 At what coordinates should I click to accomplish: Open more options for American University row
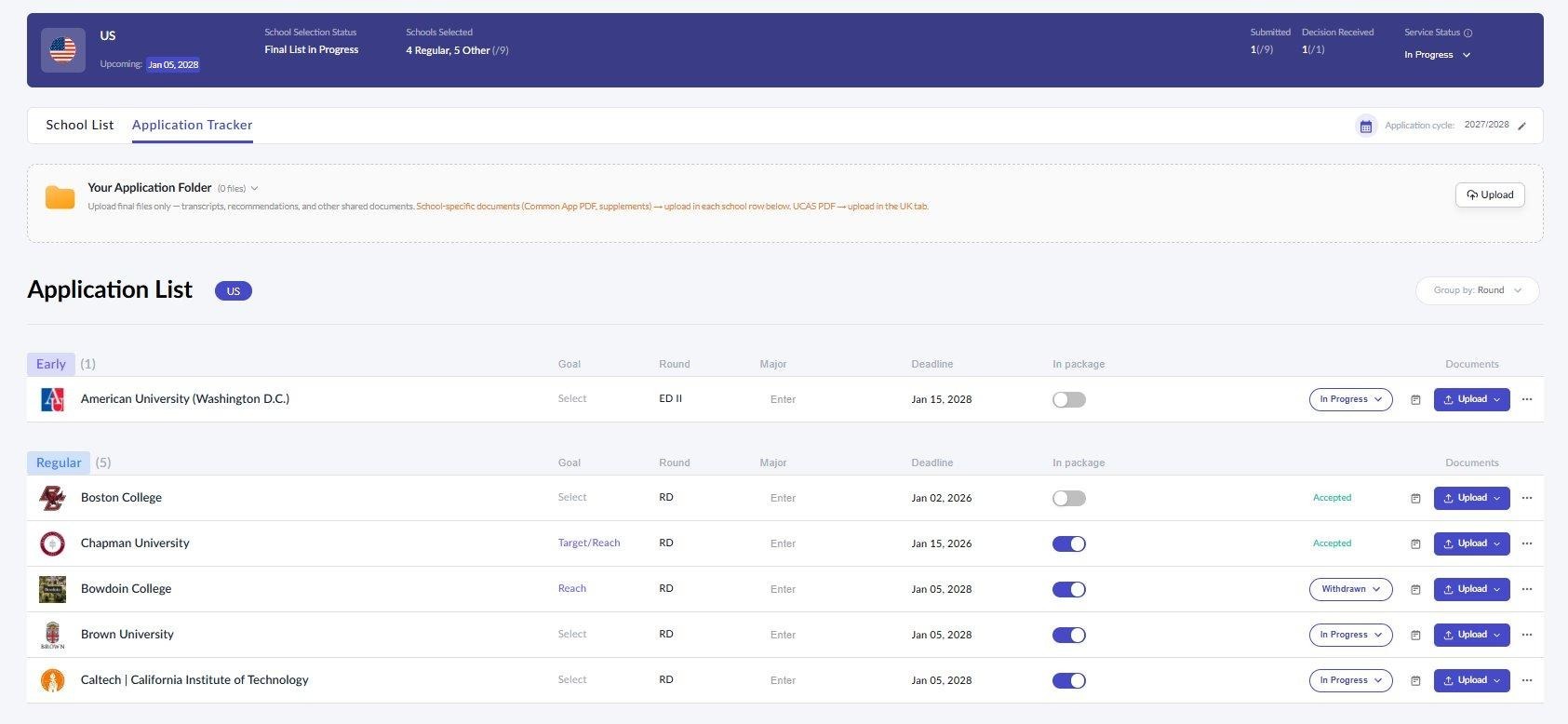tap(1527, 399)
